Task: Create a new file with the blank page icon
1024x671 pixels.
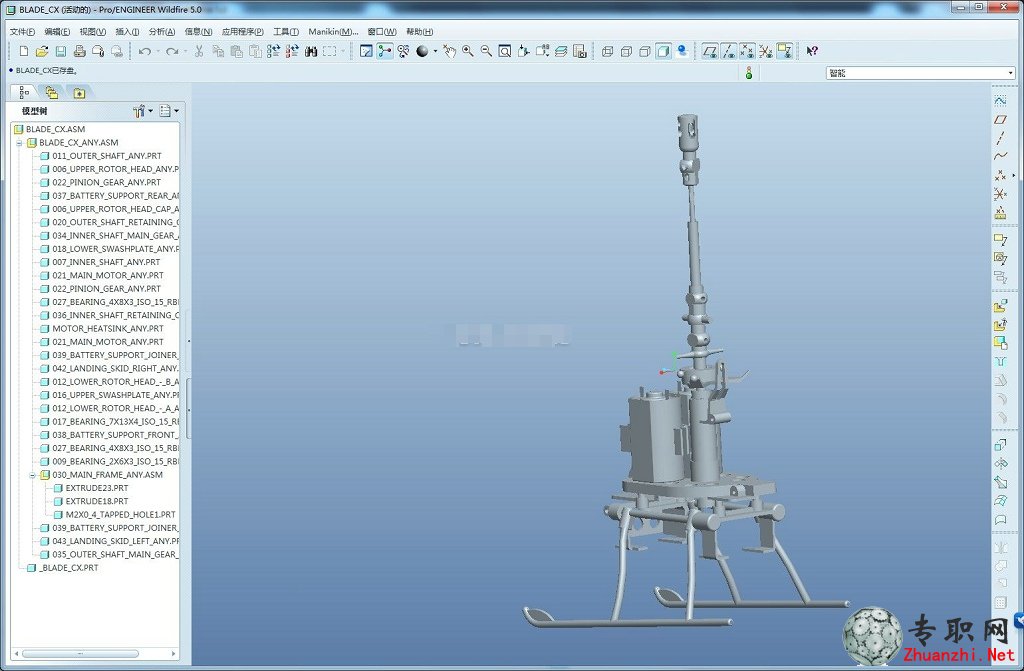Action: click(x=24, y=51)
